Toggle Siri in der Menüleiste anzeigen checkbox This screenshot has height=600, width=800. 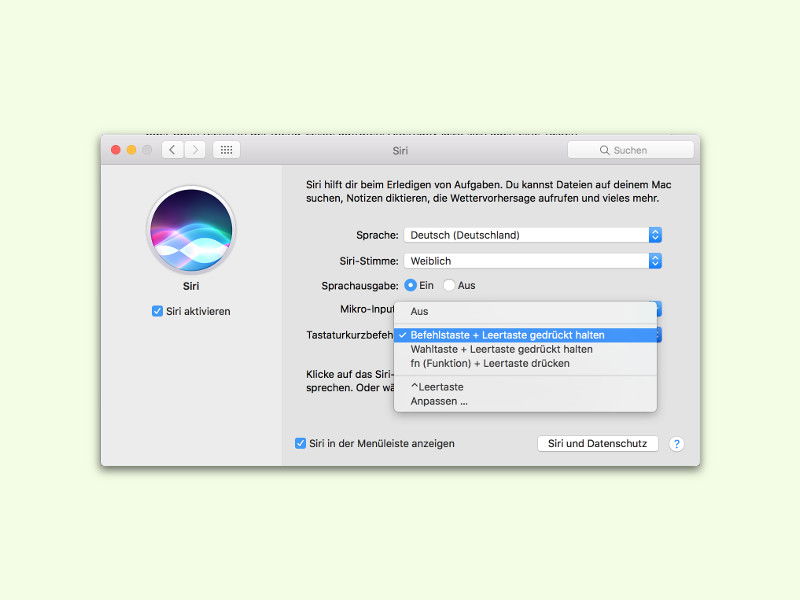301,443
